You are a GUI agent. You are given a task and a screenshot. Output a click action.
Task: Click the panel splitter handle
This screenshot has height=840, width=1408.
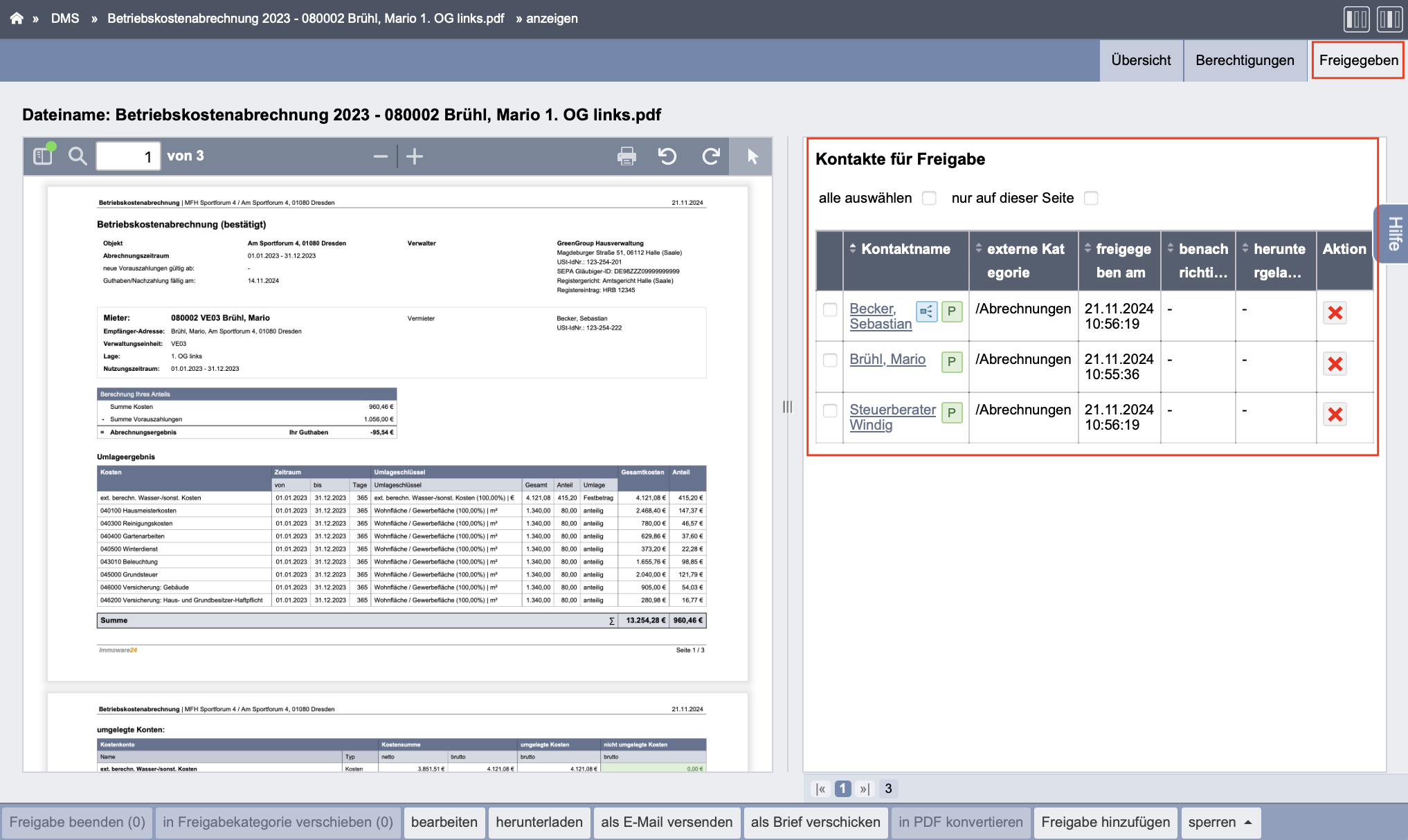[x=788, y=407]
